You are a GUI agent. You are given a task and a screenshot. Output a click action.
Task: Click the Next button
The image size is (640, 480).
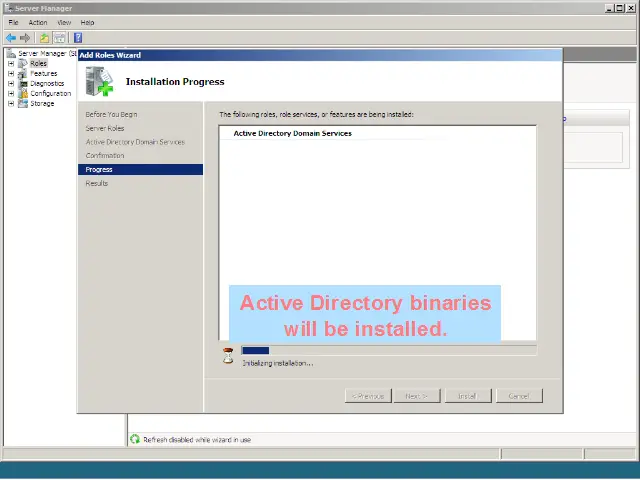(x=417, y=396)
